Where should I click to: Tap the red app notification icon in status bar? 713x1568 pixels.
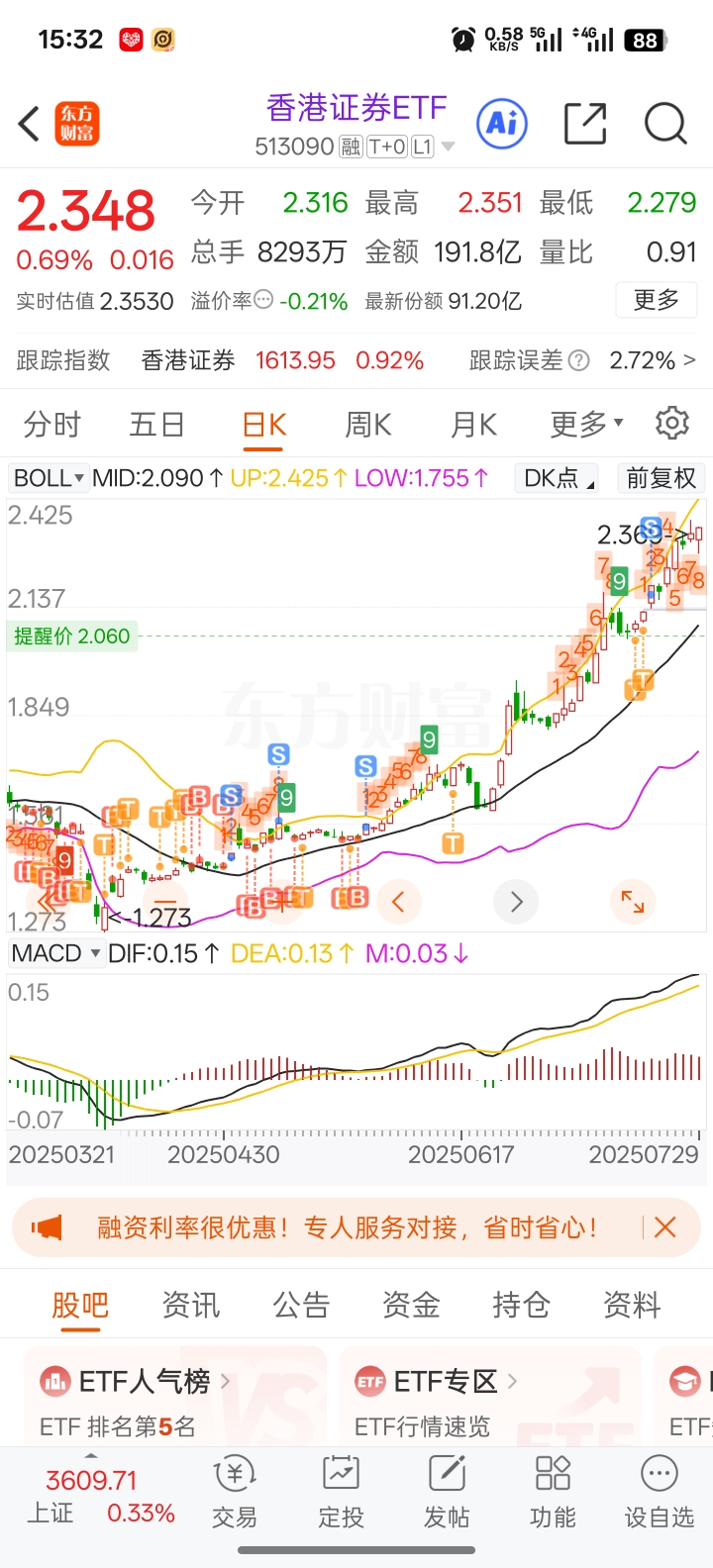[131, 40]
